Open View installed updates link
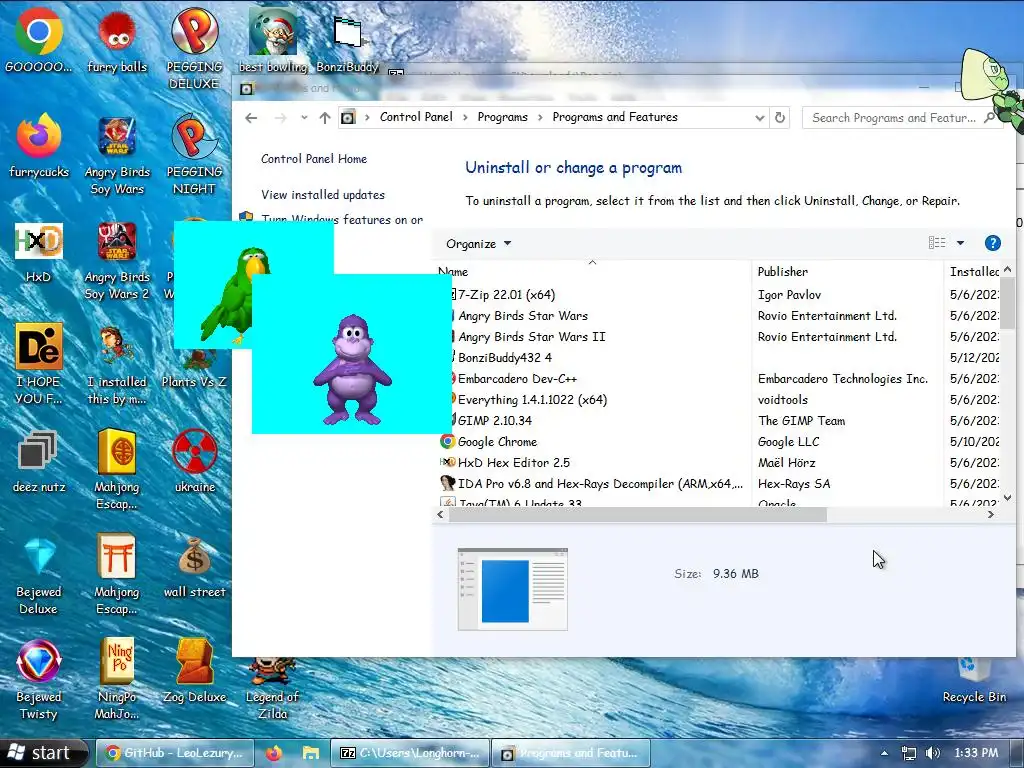This screenshot has width=1024, height=768. tap(323, 195)
